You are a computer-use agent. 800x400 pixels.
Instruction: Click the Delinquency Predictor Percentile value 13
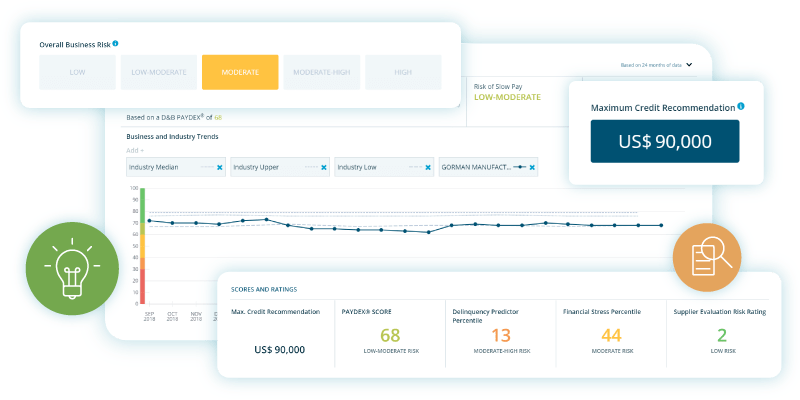click(x=501, y=337)
